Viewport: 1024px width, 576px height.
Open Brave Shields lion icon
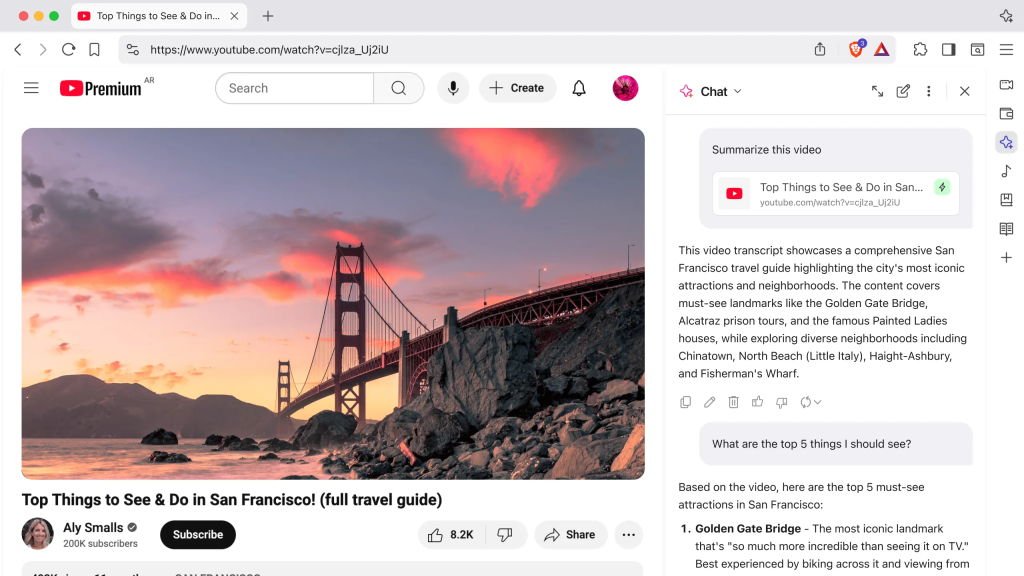pyautogui.click(x=855, y=49)
